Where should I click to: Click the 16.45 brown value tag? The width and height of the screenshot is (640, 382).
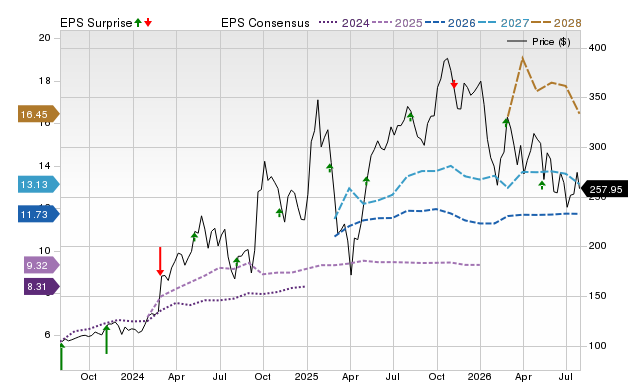coord(38,114)
